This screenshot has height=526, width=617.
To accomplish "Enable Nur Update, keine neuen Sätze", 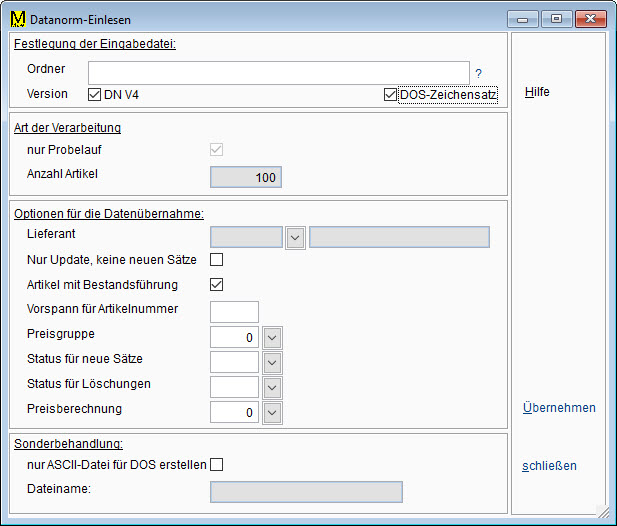I will (x=216, y=260).
